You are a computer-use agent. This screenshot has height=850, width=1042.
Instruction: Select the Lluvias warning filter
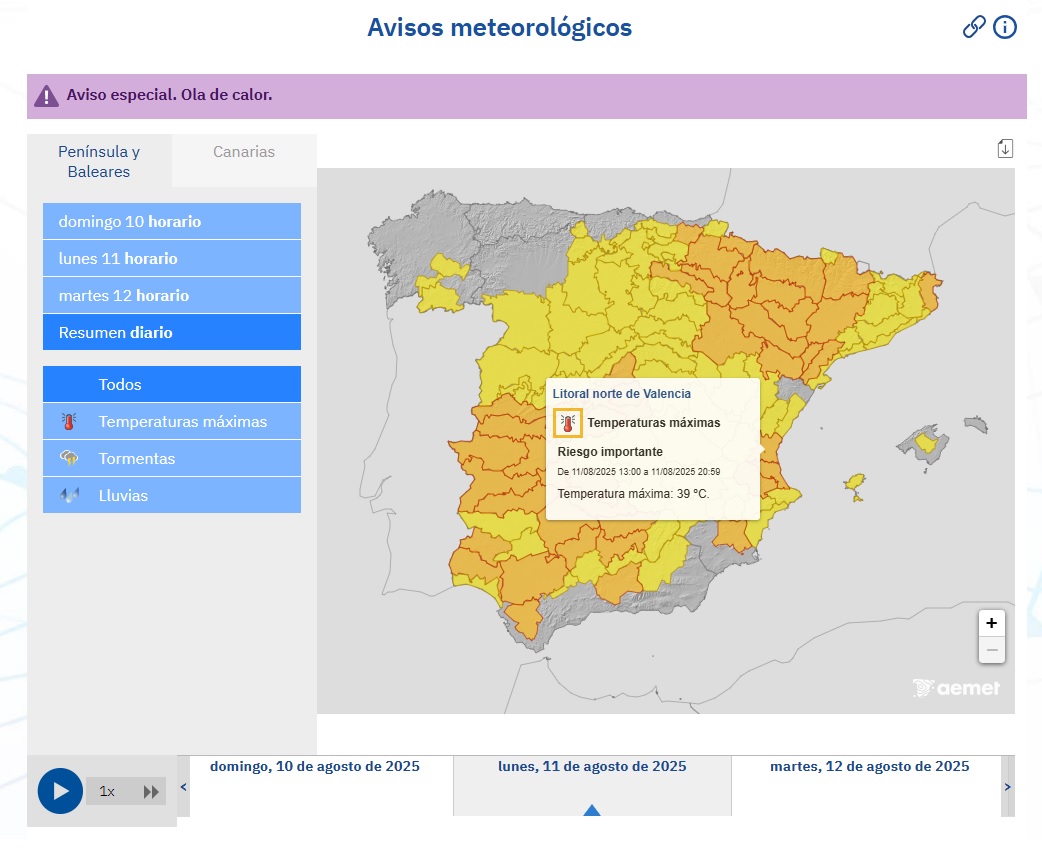tap(171, 494)
